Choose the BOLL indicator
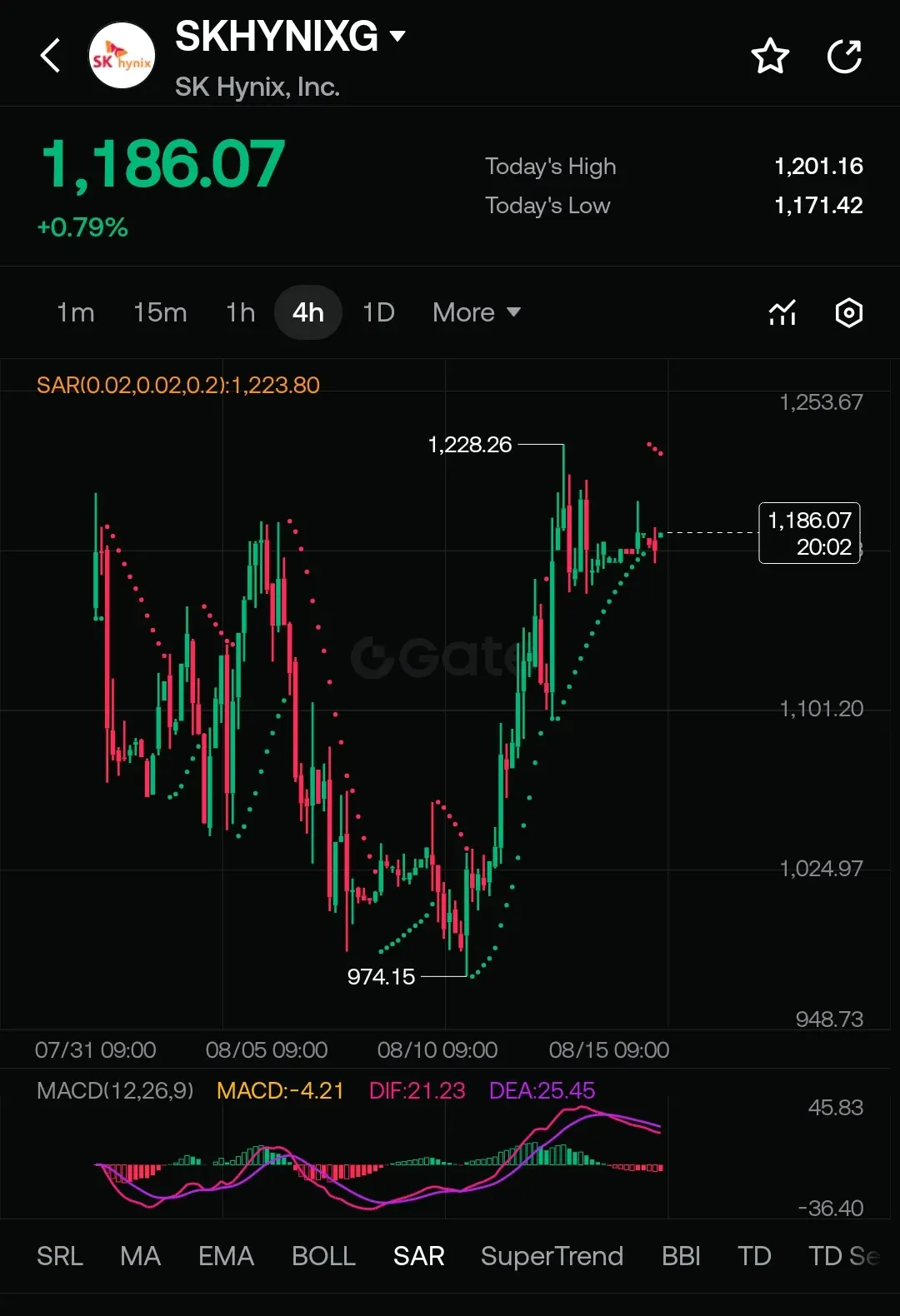Screen dimensions: 900x1316 [323, 1256]
